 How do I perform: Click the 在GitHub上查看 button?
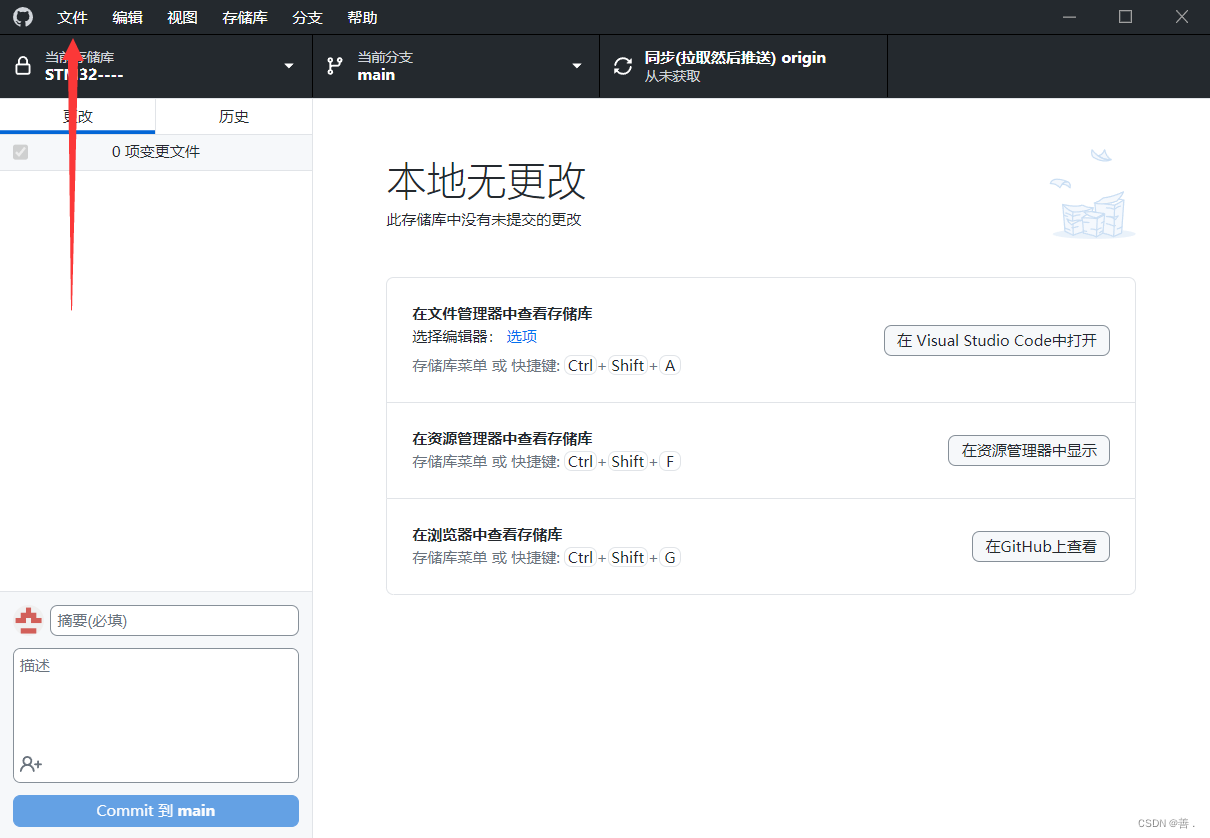(x=1041, y=546)
